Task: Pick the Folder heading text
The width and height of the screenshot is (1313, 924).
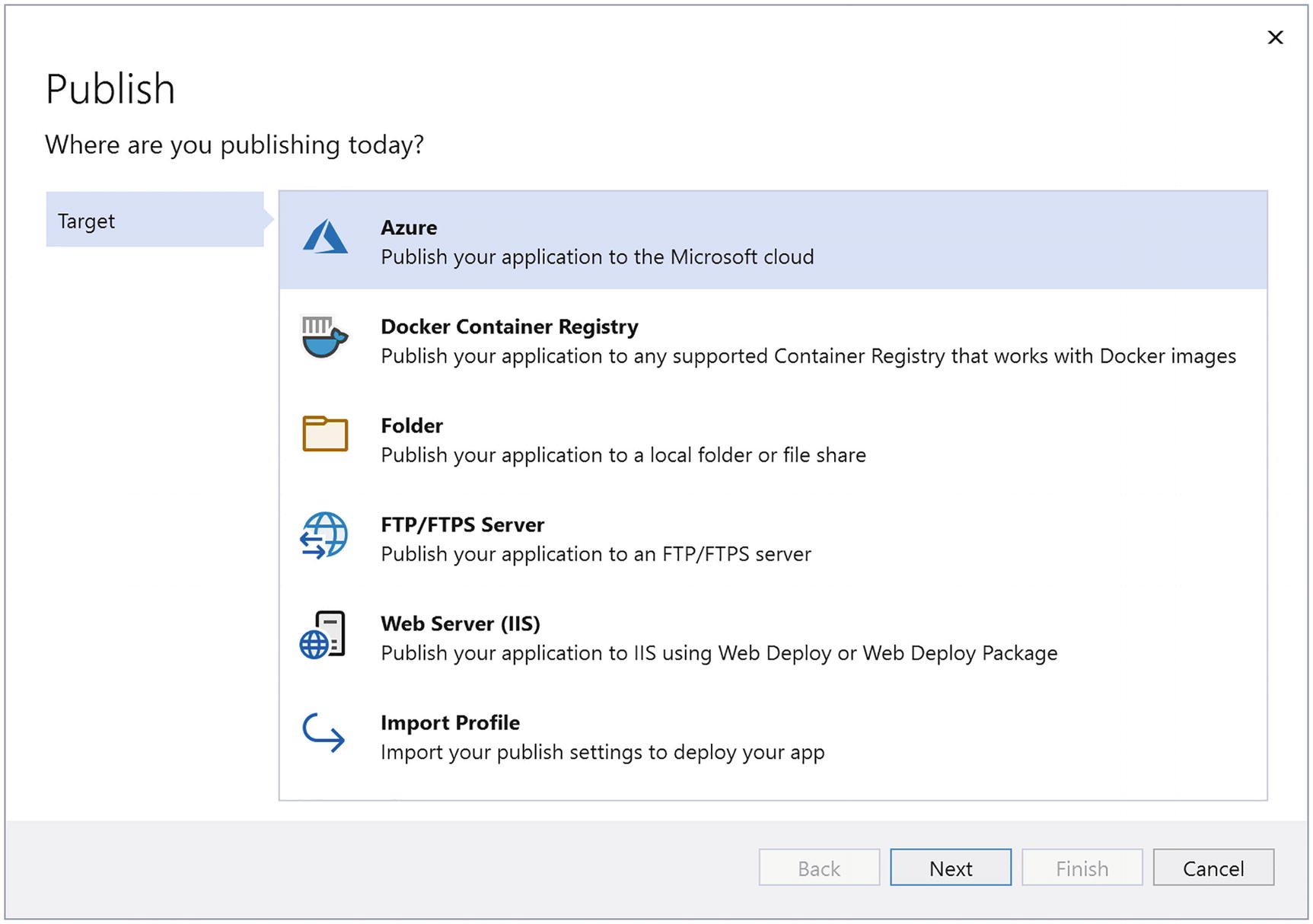Action: 412,425
